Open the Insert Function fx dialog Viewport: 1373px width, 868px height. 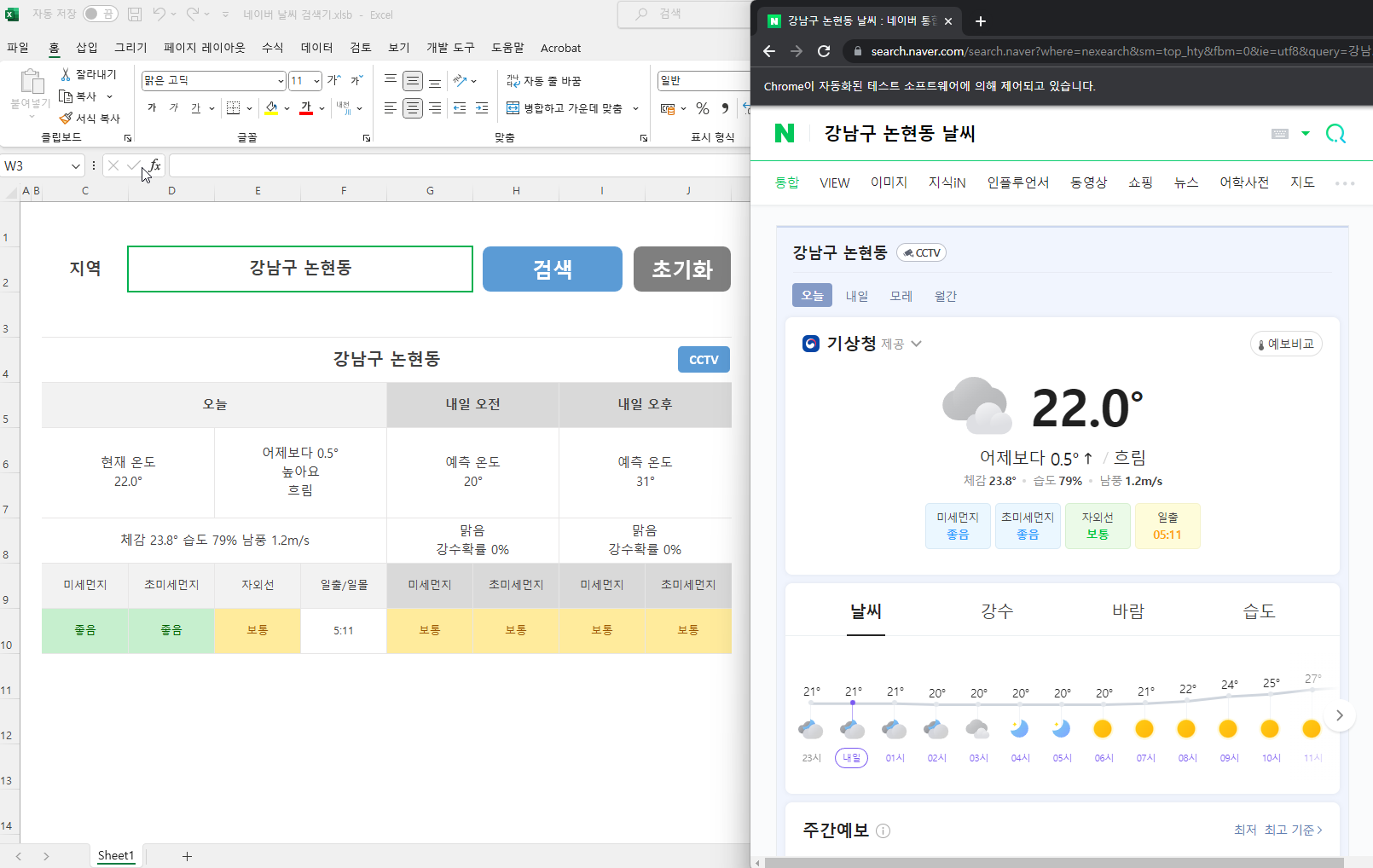(154, 165)
